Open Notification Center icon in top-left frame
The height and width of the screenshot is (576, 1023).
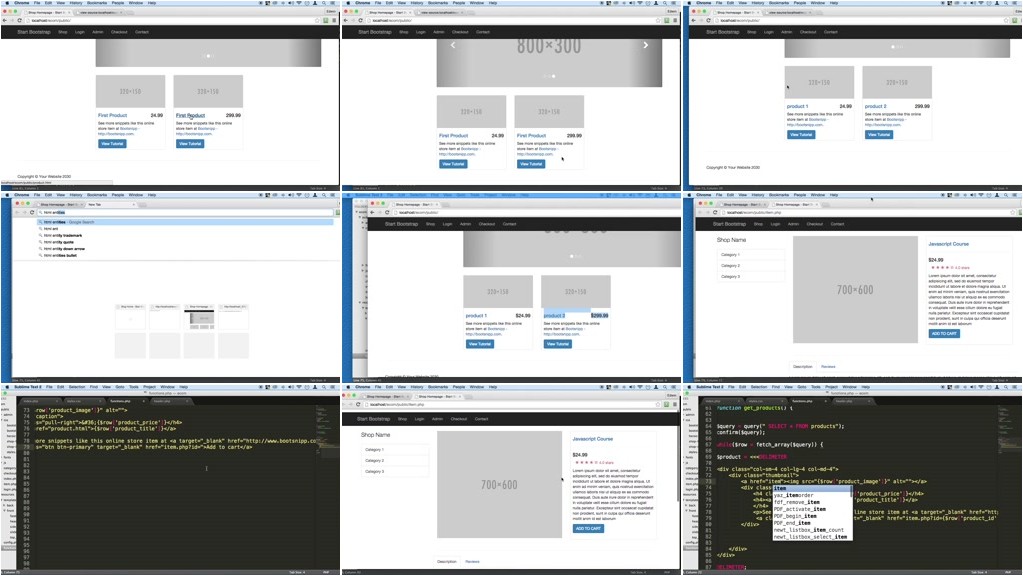[x=333, y=3]
